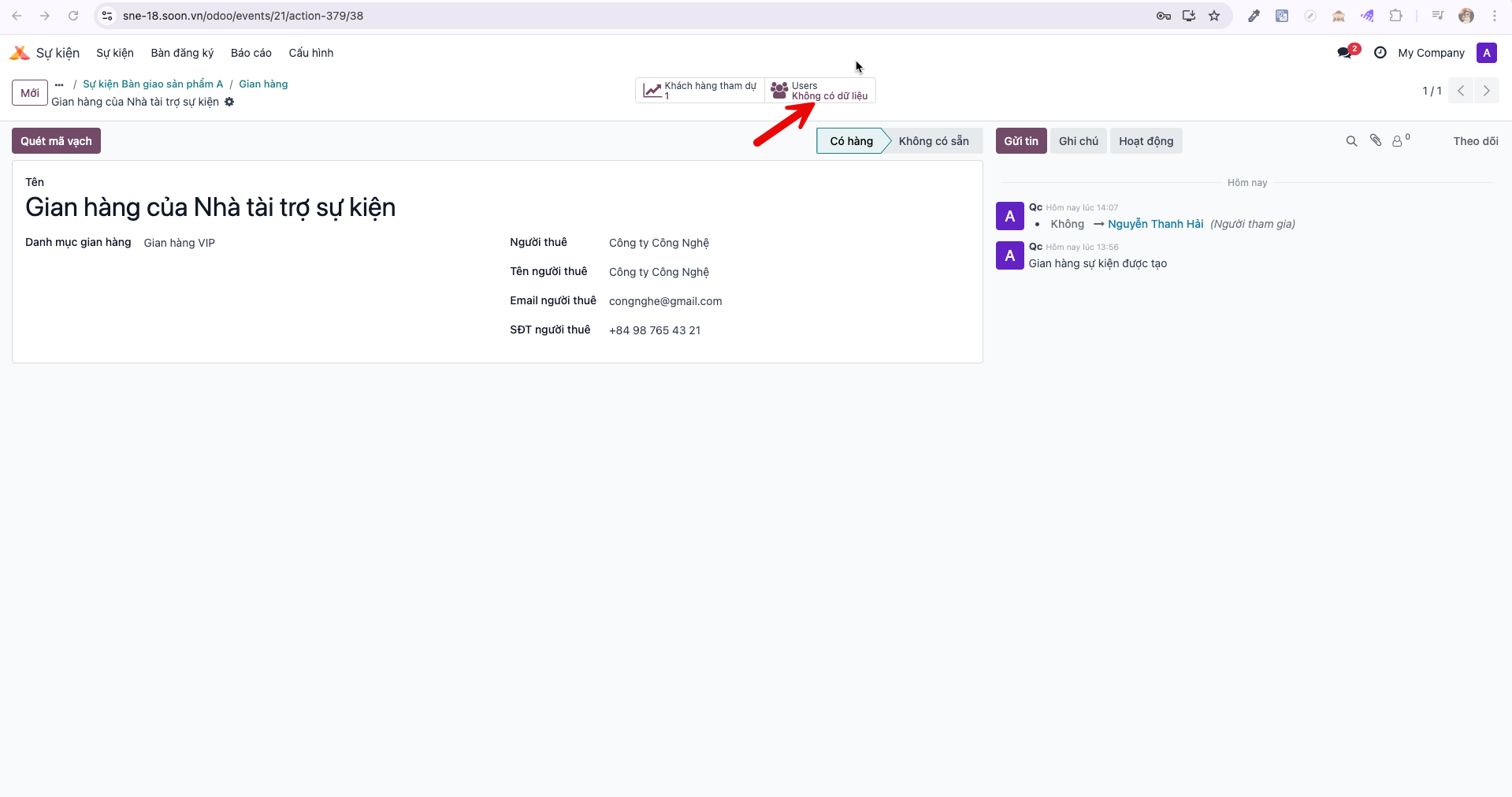Click the Quét mã vạch button
Screen dimensions: 1512x797
point(56,141)
